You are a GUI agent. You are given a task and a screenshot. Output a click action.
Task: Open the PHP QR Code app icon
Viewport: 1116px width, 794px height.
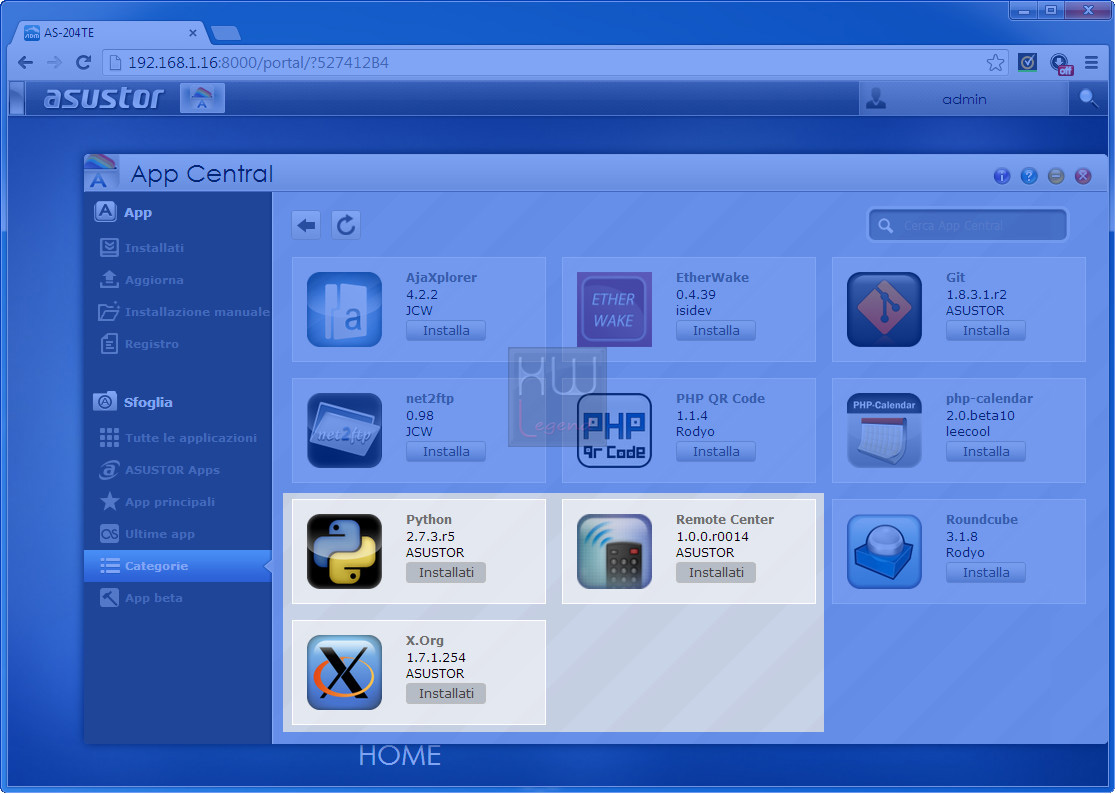tap(614, 430)
